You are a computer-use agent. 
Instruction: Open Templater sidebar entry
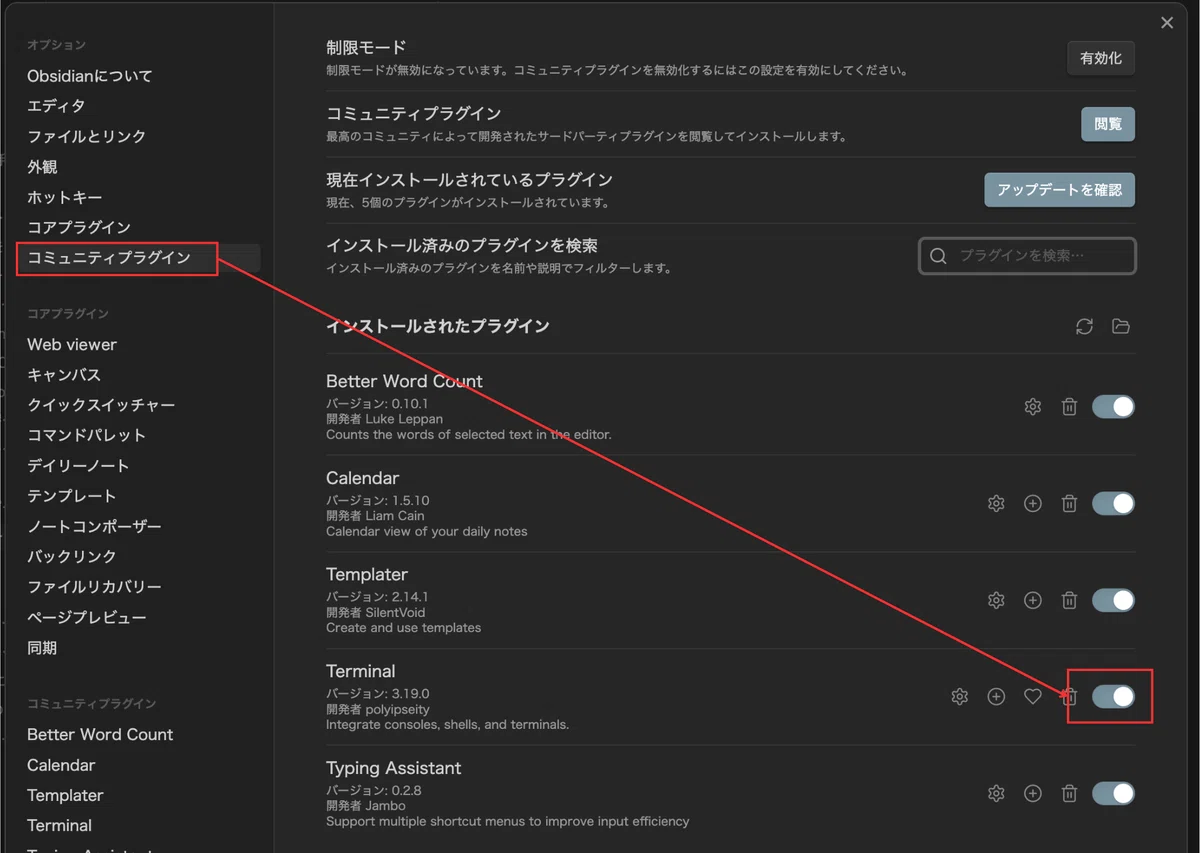(x=65, y=795)
